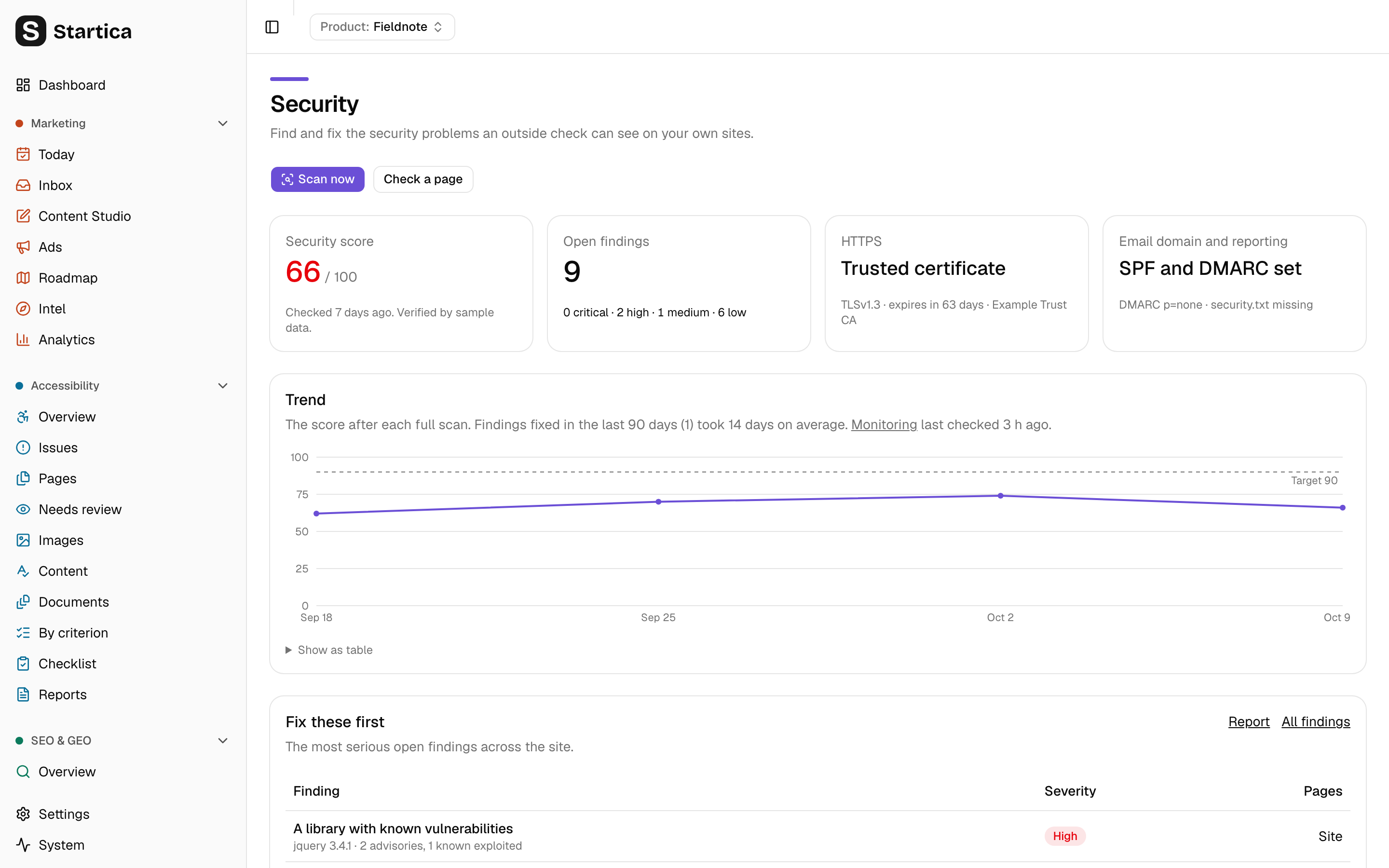Click the Startica logo icon
This screenshot has height=868, width=1389.
30,31
